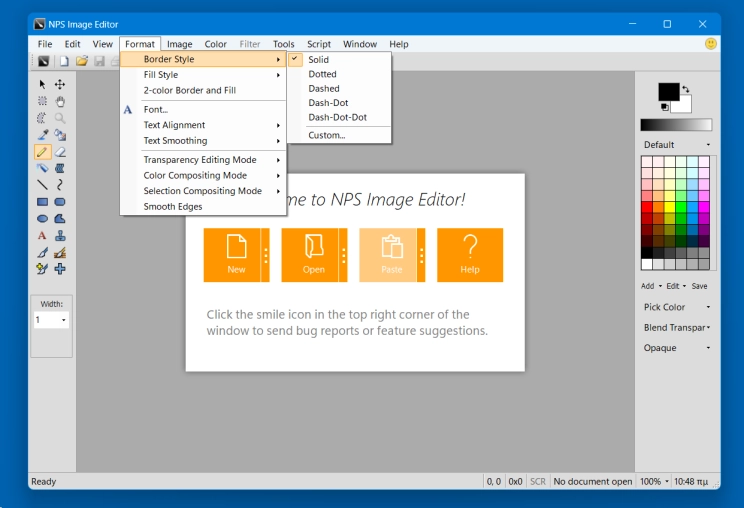Select the Clone stamp tool
This screenshot has height=508, width=744.
(x=60, y=236)
